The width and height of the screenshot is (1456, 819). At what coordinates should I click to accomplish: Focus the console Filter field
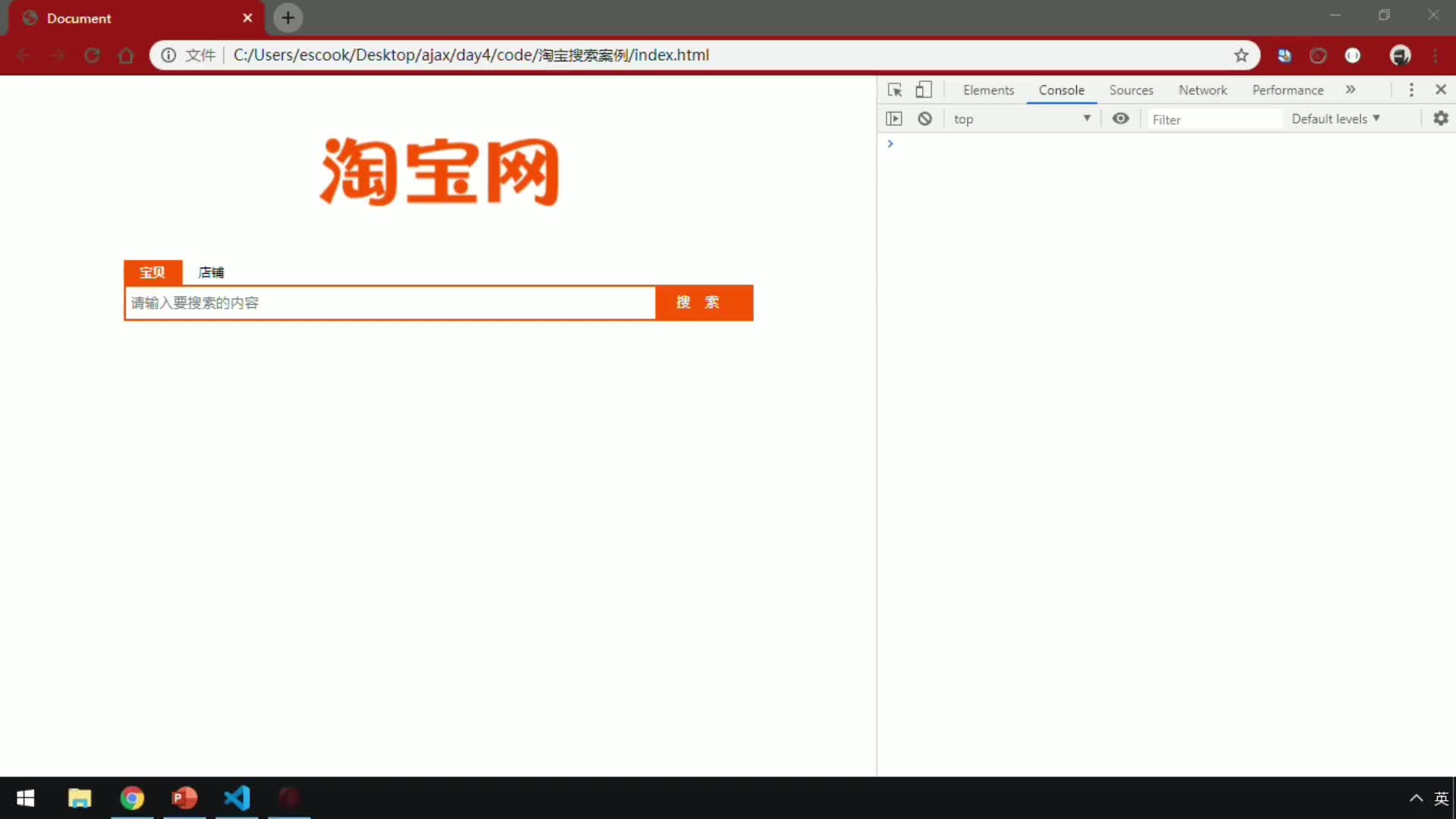pos(1215,120)
